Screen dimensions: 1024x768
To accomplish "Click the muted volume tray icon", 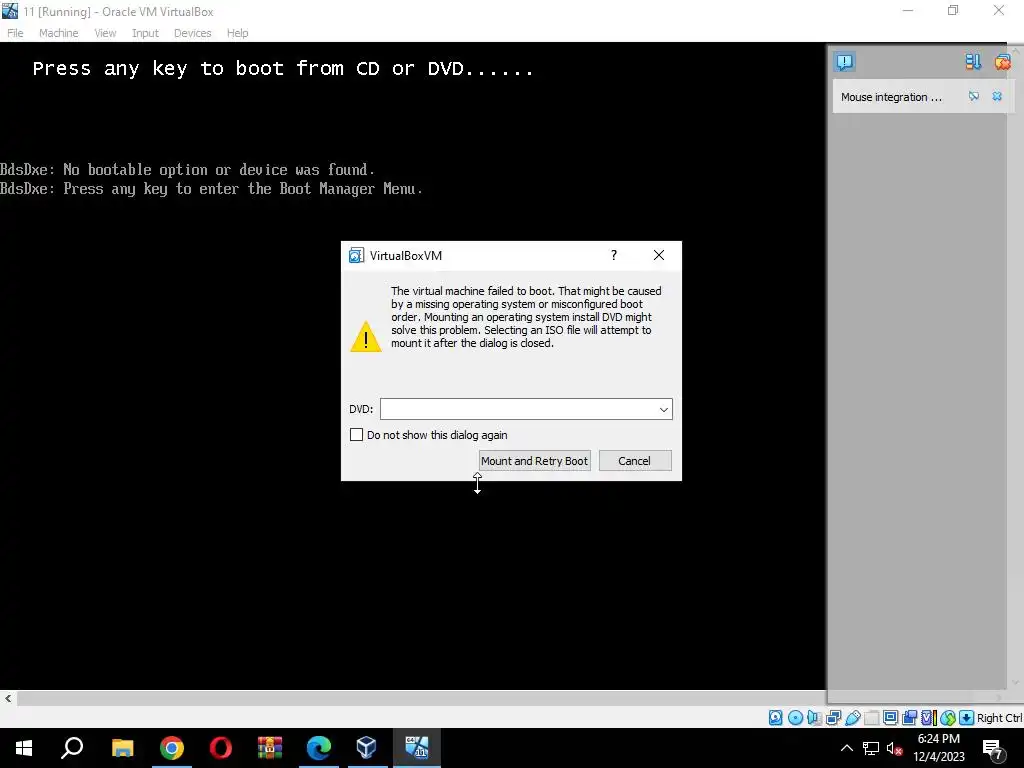I will [x=894, y=748].
